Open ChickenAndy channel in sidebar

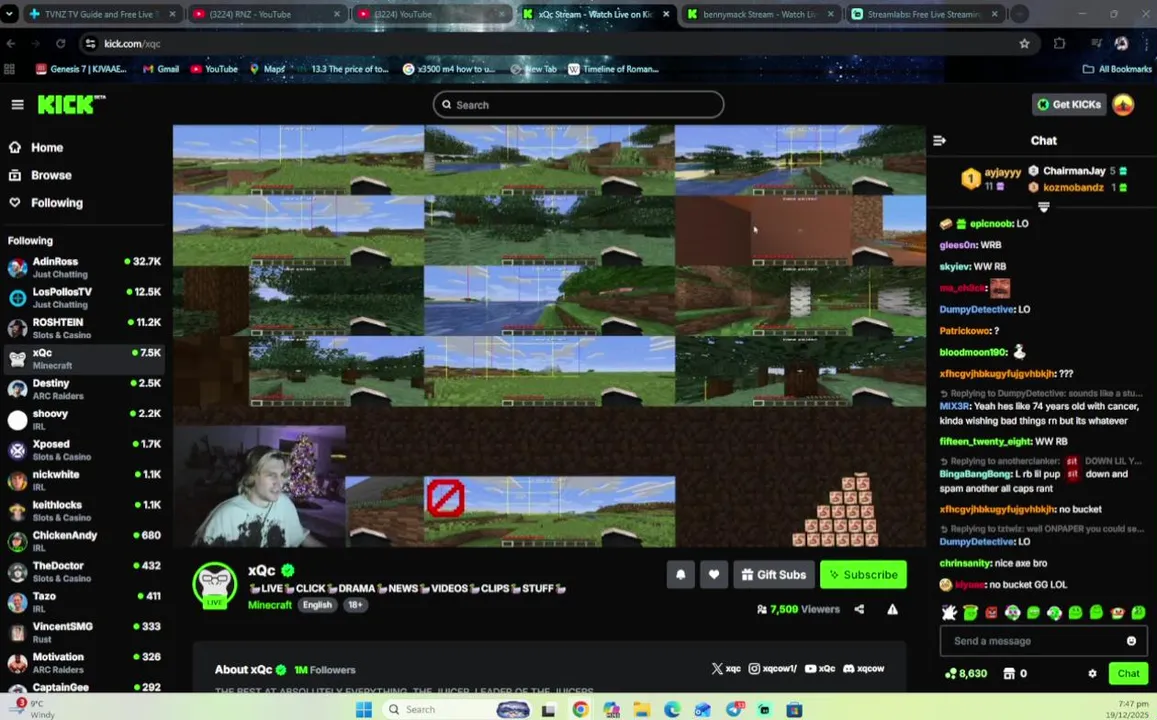point(84,541)
